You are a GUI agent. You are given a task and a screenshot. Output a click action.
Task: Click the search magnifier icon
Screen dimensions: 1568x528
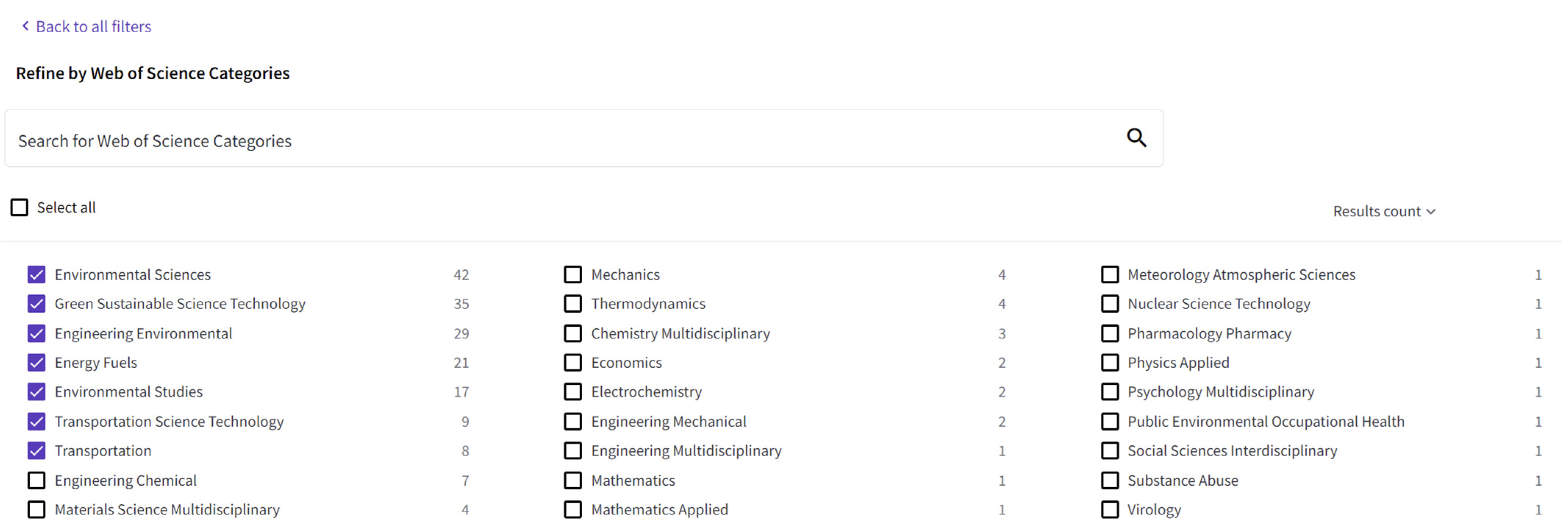(1136, 138)
